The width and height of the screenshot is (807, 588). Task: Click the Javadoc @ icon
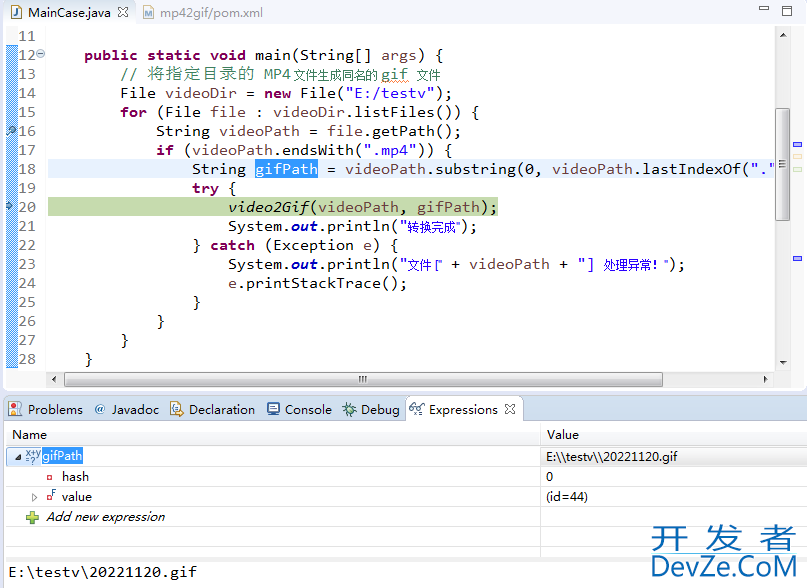100,409
